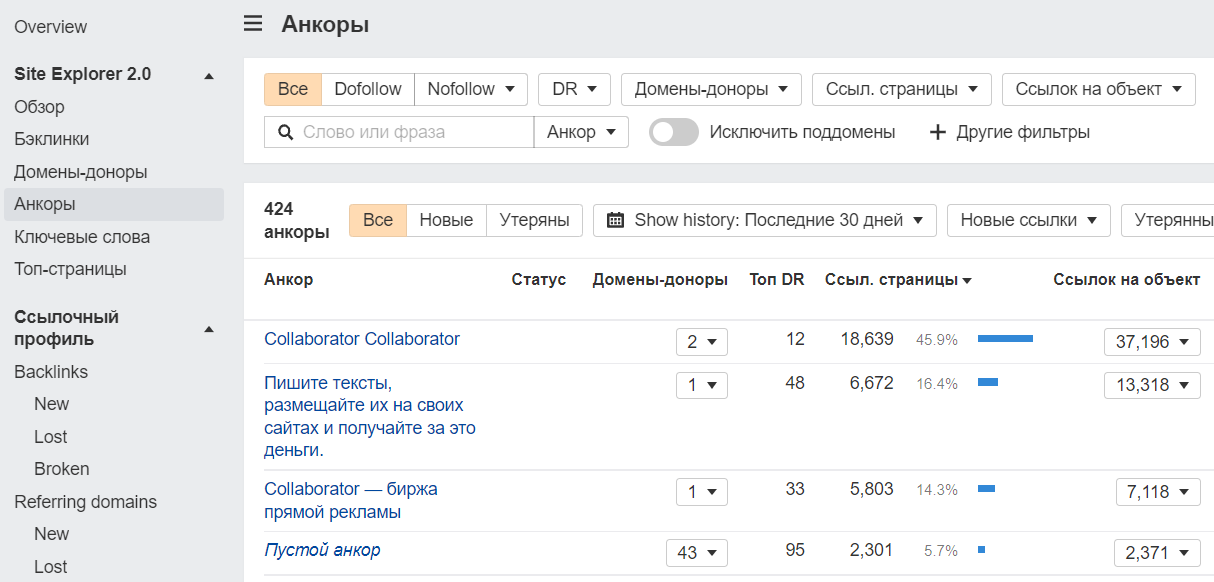
Task: Collapse the Ссылочный профиль section arrow
Action: [209, 328]
